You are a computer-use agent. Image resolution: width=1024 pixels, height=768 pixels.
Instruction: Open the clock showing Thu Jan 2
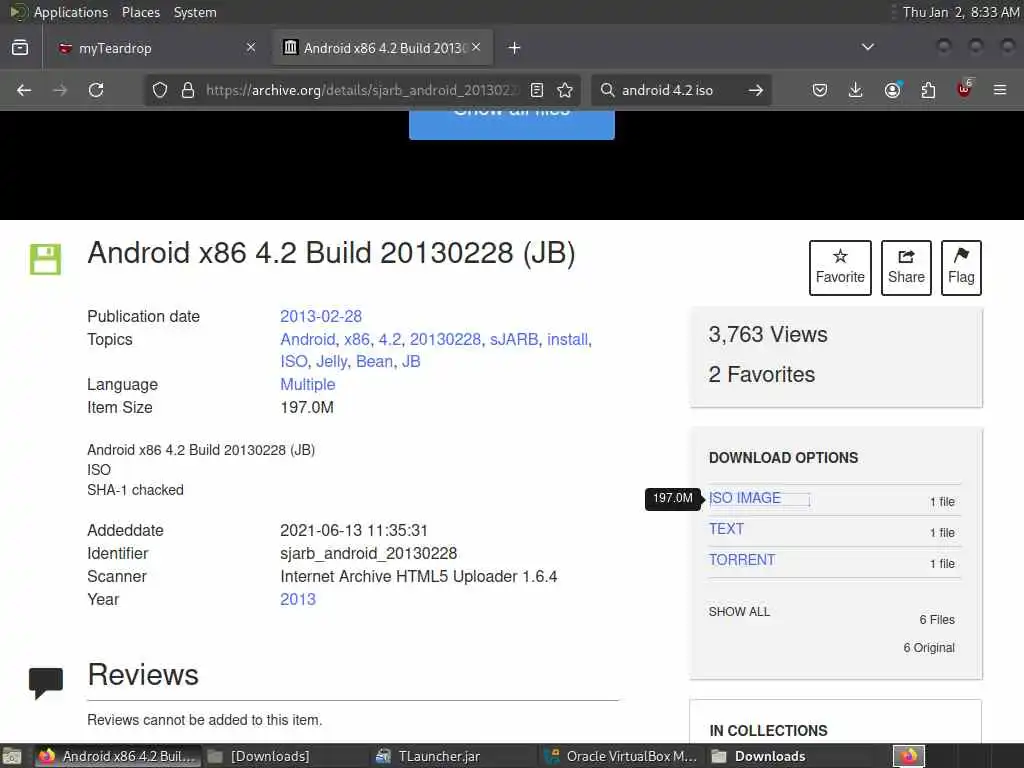coord(961,12)
